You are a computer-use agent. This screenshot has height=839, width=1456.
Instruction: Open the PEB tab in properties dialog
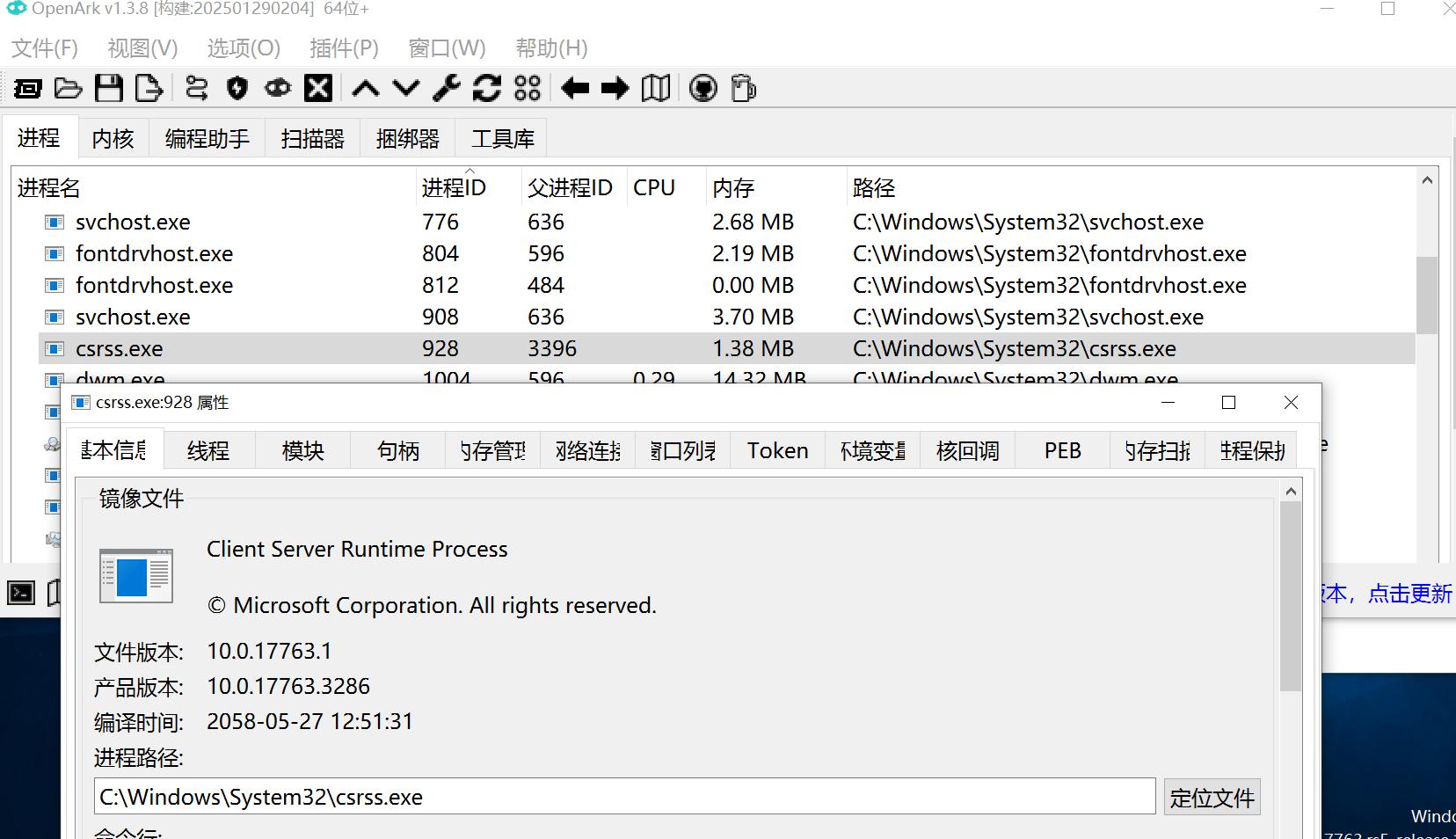pyautogui.click(x=1062, y=451)
